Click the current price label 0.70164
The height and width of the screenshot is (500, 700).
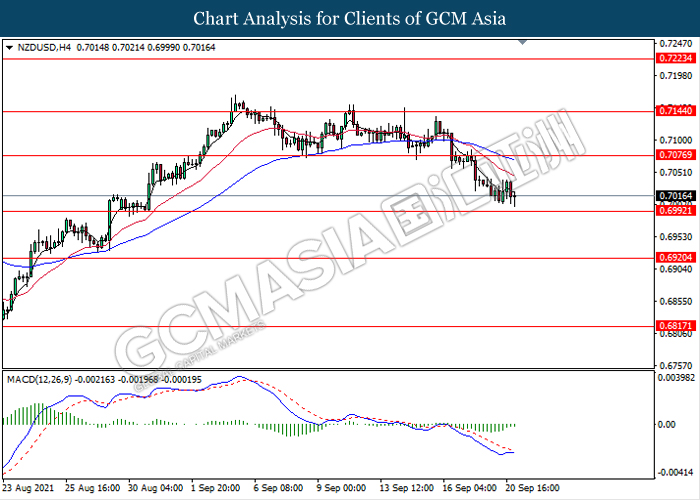tap(676, 196)
